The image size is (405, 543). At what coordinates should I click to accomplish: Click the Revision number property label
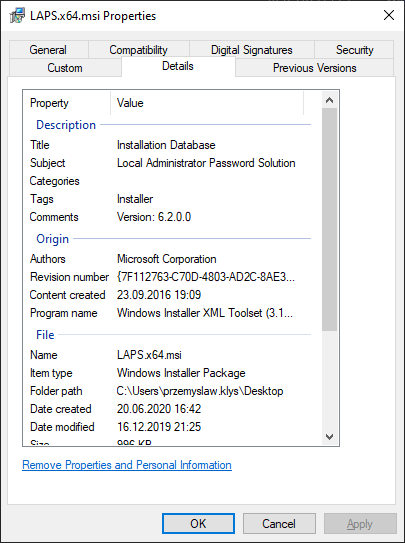[70, 277]
